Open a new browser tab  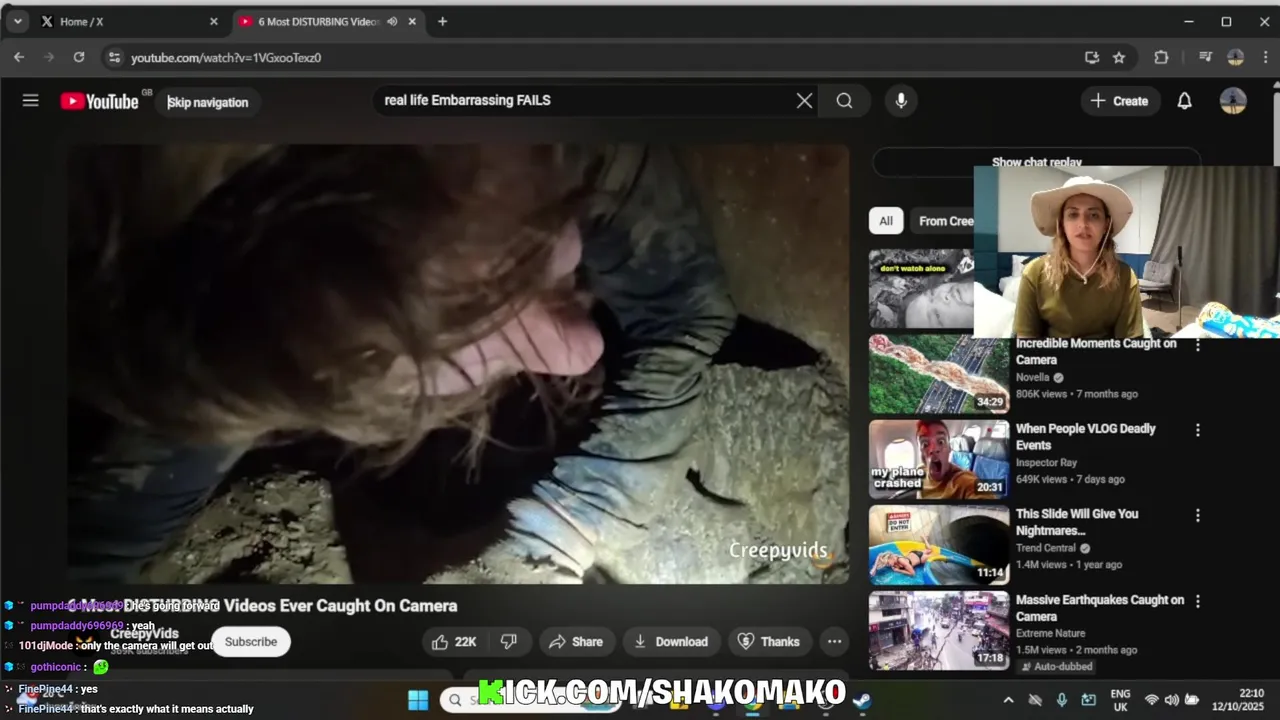442,21
